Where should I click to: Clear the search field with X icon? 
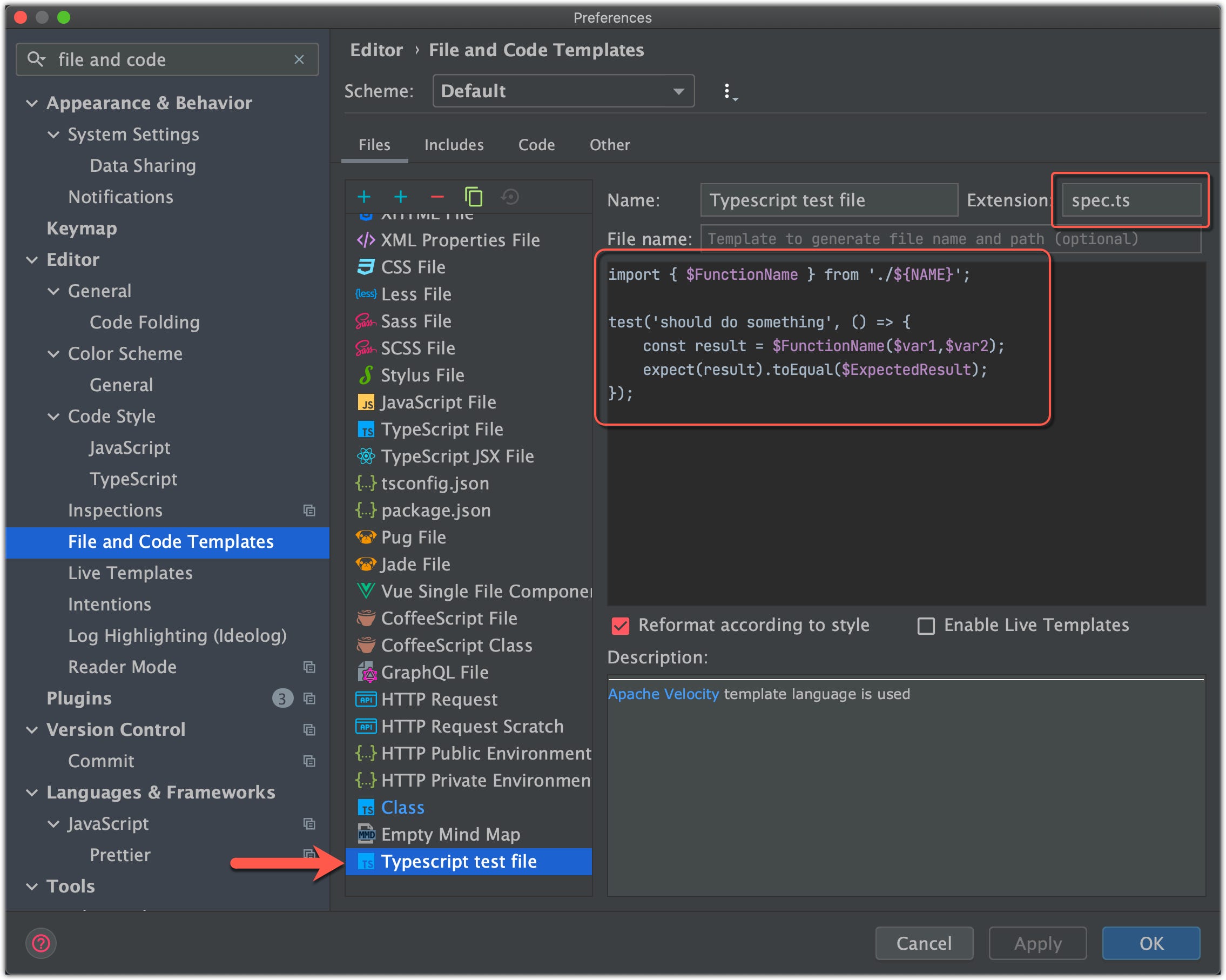pyautogui.click(x=299, y=60)
